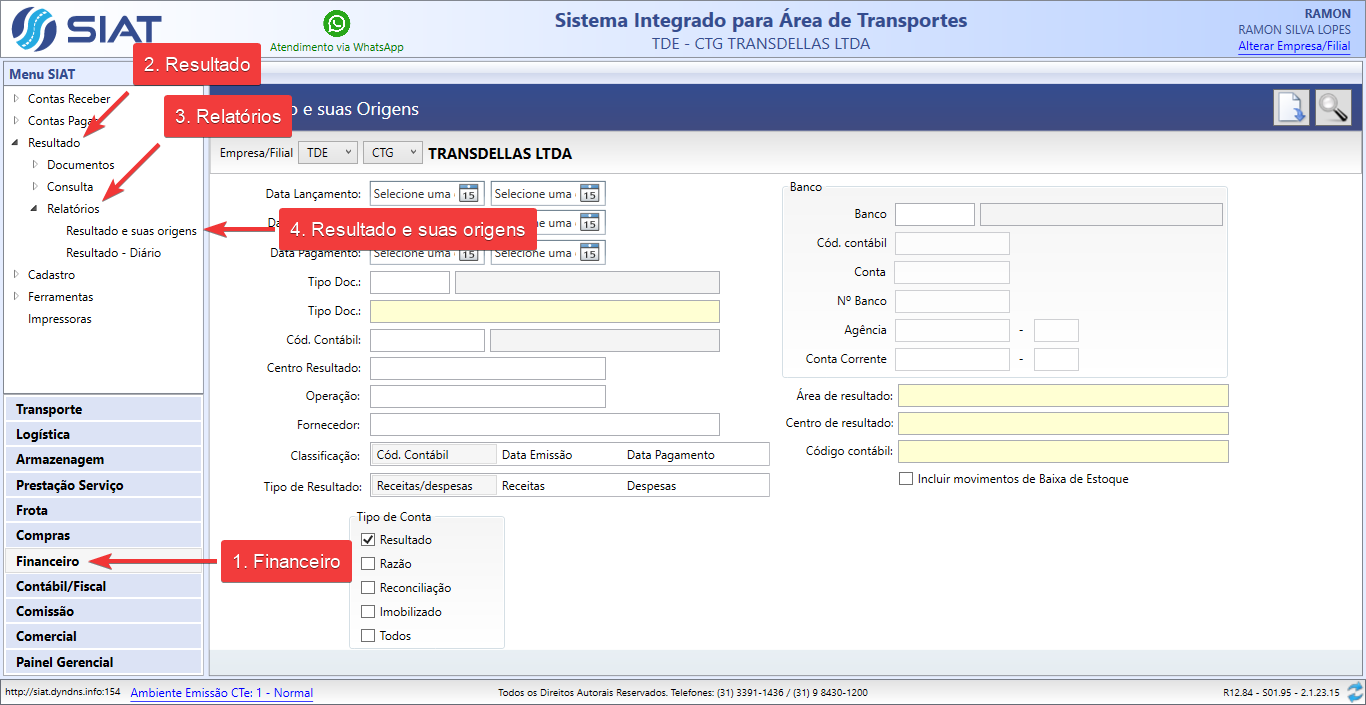Check Incluir movimentos de Baixa de Estoque

[x=906, y=479]
